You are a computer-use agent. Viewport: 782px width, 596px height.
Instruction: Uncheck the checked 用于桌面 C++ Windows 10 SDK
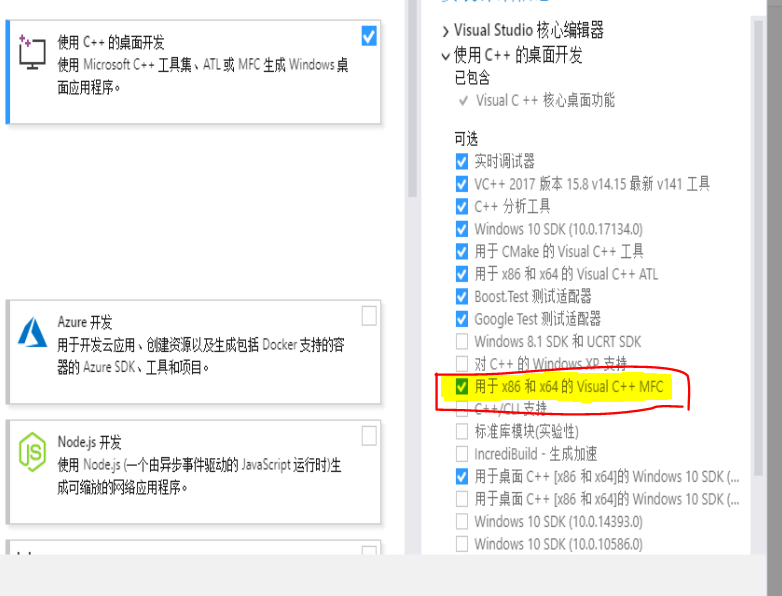(462, 477)
